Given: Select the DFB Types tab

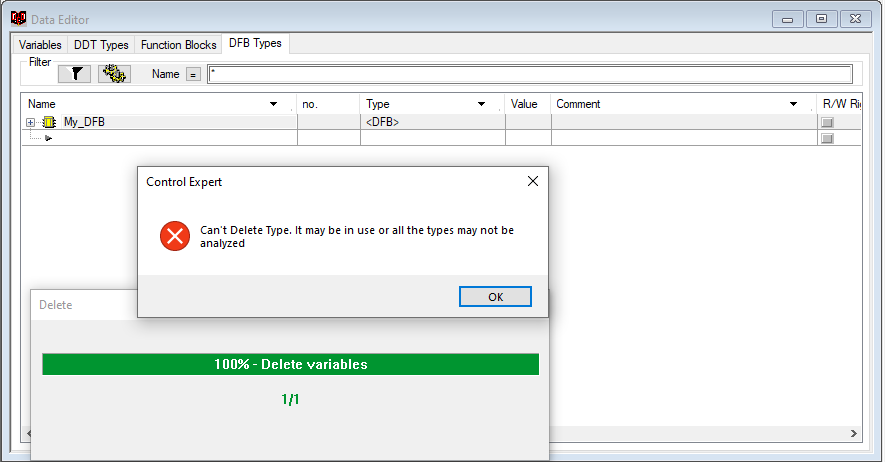Looking at the screenshot, I should coord(255,43).
